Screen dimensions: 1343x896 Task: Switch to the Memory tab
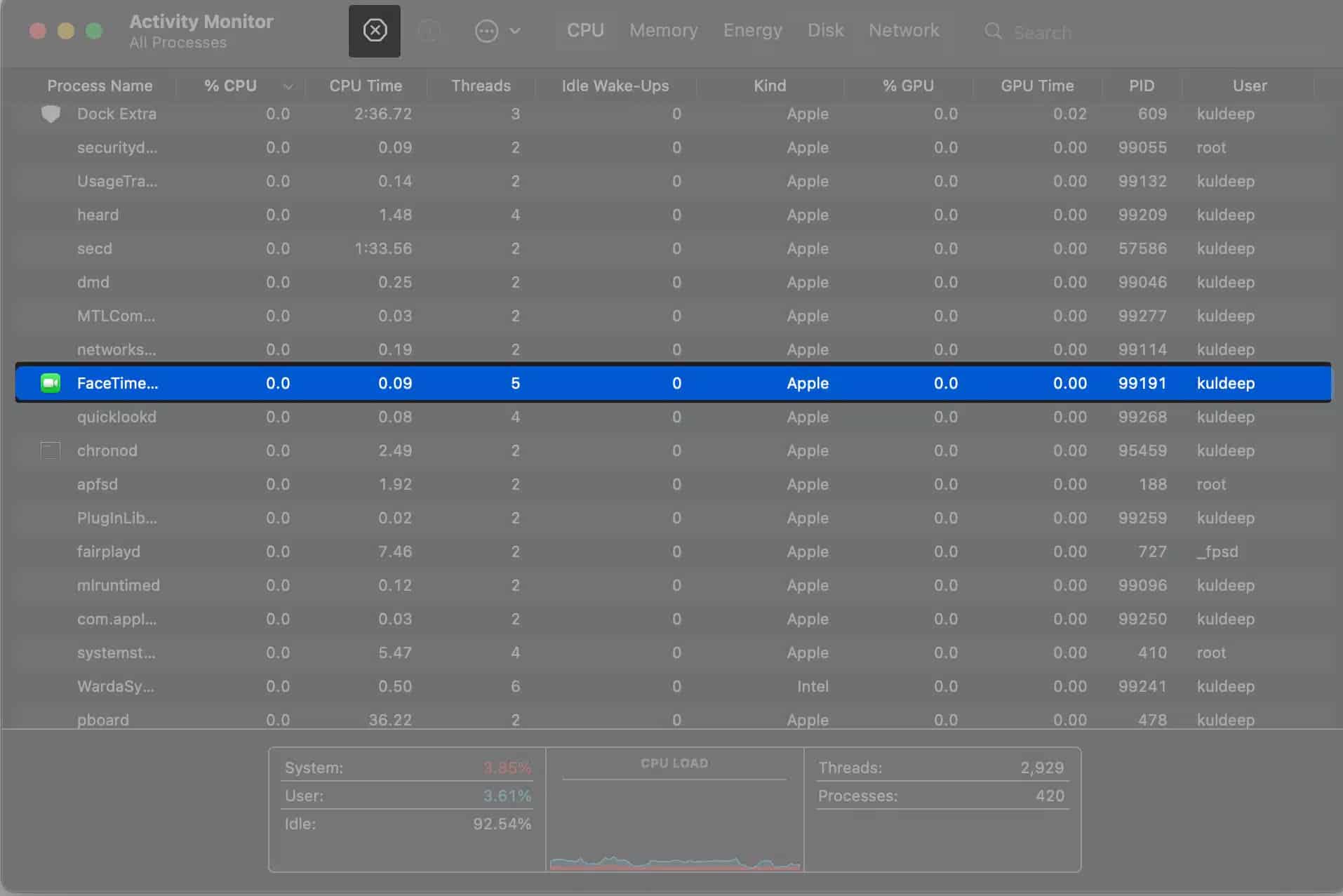(x=663, y=31)
